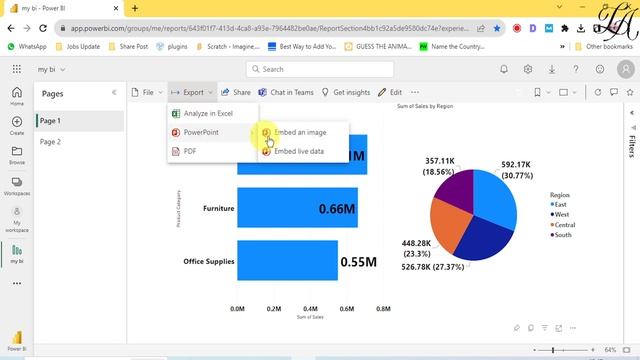640x360 pixels.
Task: Choose Analyze in Excel
Action: click(213, 113)
